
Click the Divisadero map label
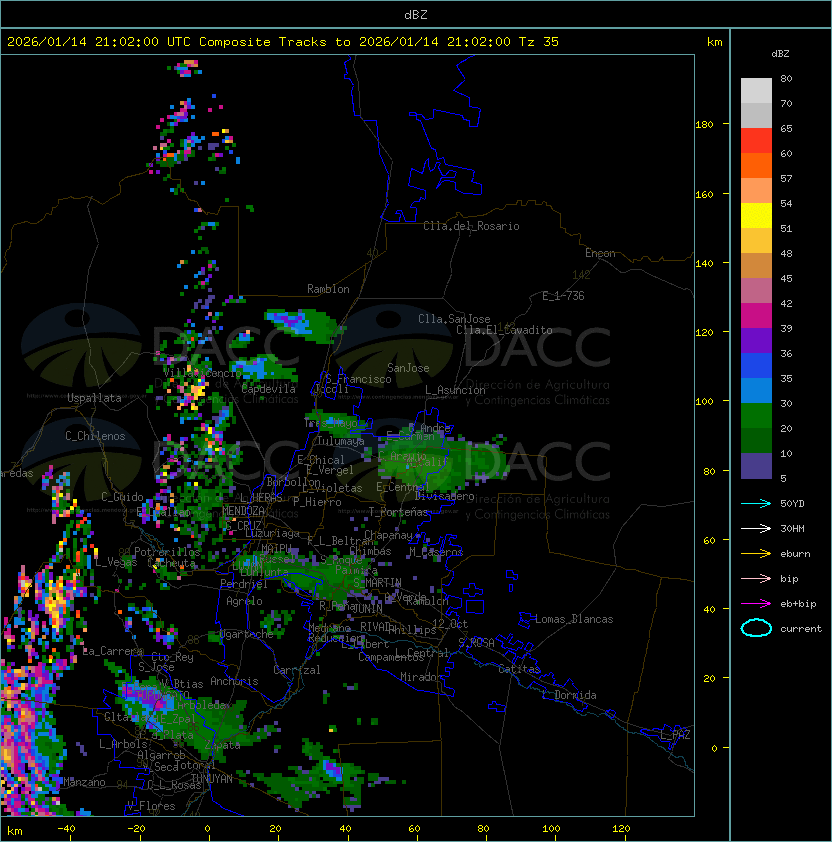coord(444,496)
